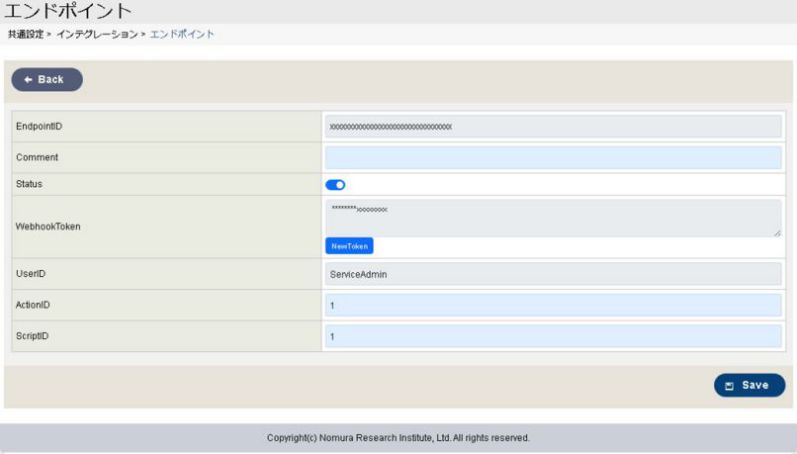Click the EndpointID field
The height and width of the screenshot is (454, 797).
click(553, 127)
